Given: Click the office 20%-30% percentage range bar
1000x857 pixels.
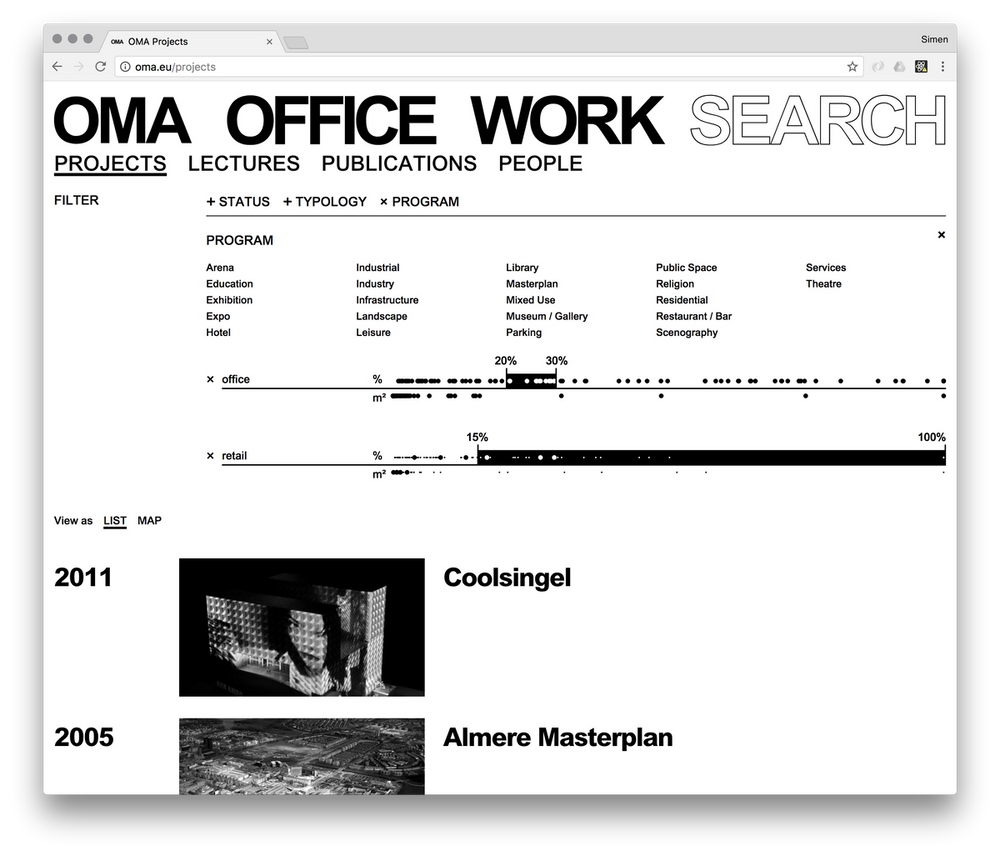Looking at the screenshot, I should [x=531, y=381].
